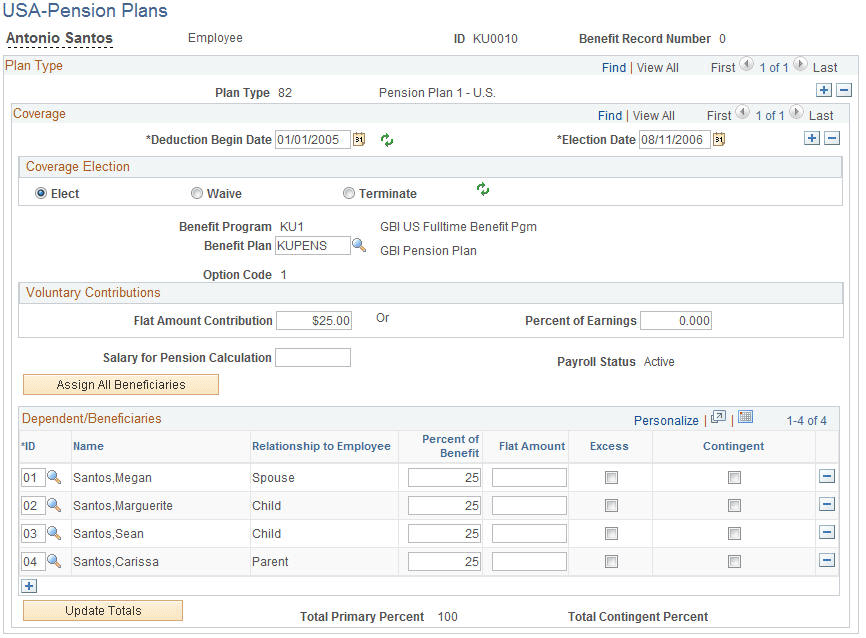Click the Assign All Beneficiaries button

point(120,384)
